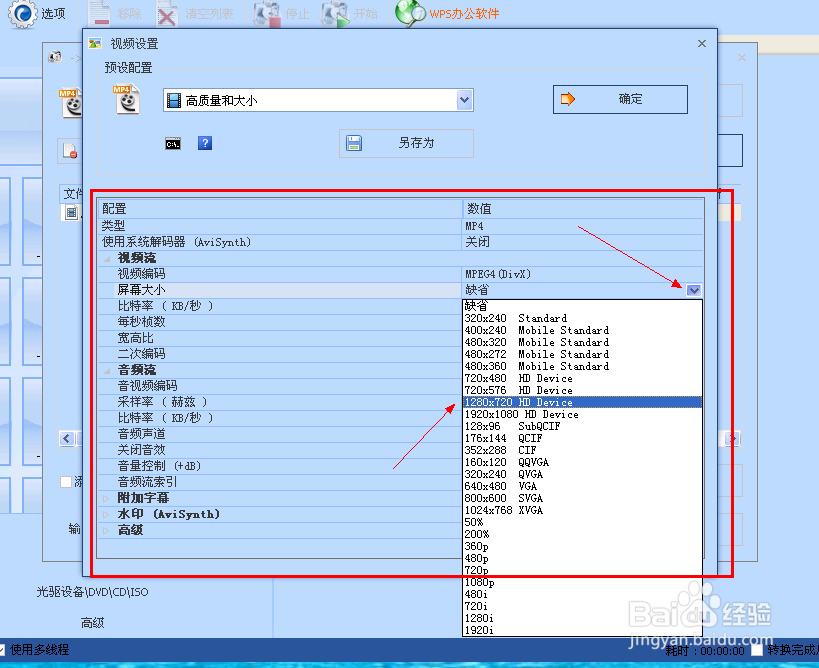Collapse the 音频流 section
Viewport: 819px width, 668px height.
[x=106, y=369]
